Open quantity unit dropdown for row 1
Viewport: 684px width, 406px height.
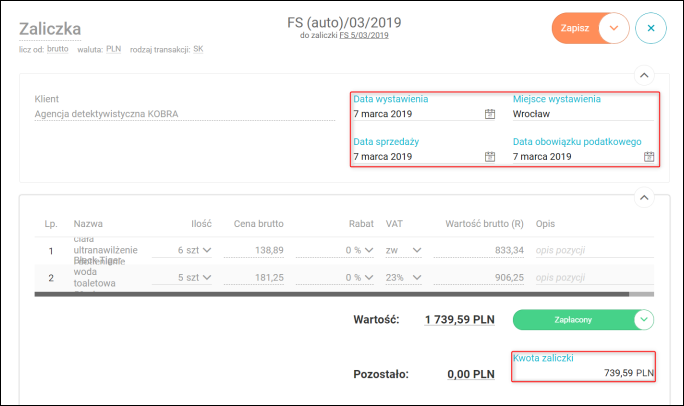click(x=207, y=250)
